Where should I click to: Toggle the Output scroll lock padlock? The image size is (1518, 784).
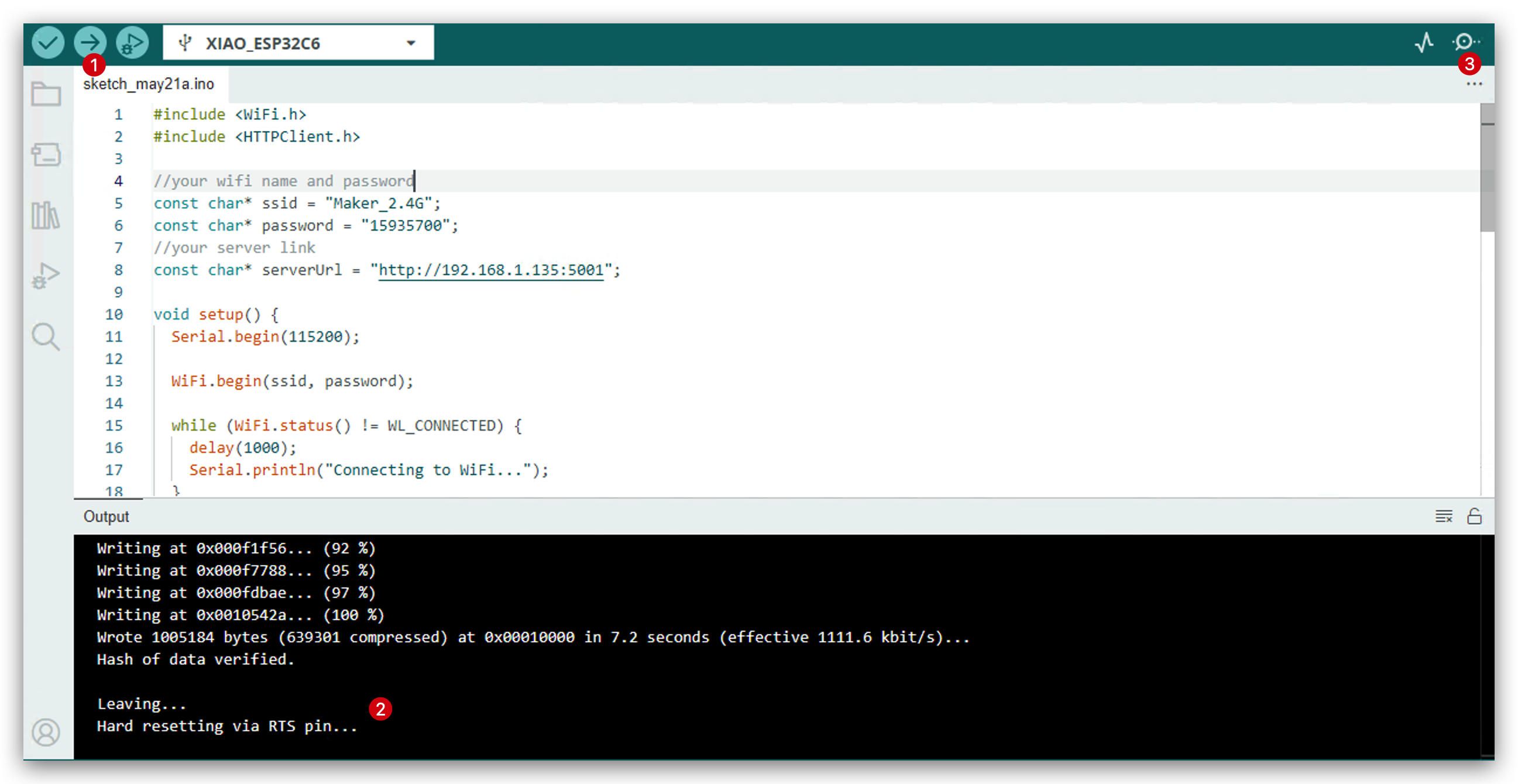point(1474,517)
